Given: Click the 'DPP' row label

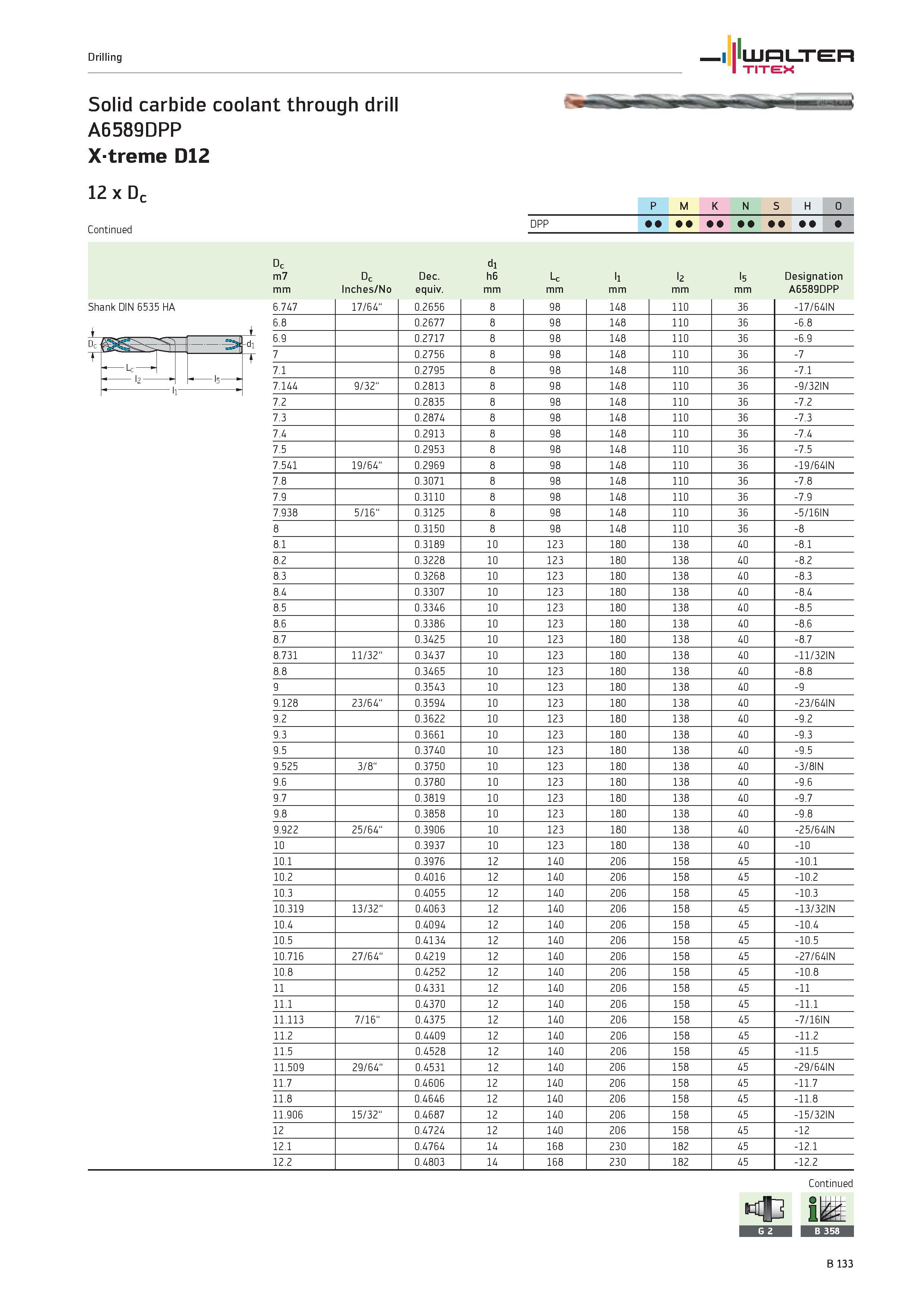Looking at the screenshot, I should (539, 224).
